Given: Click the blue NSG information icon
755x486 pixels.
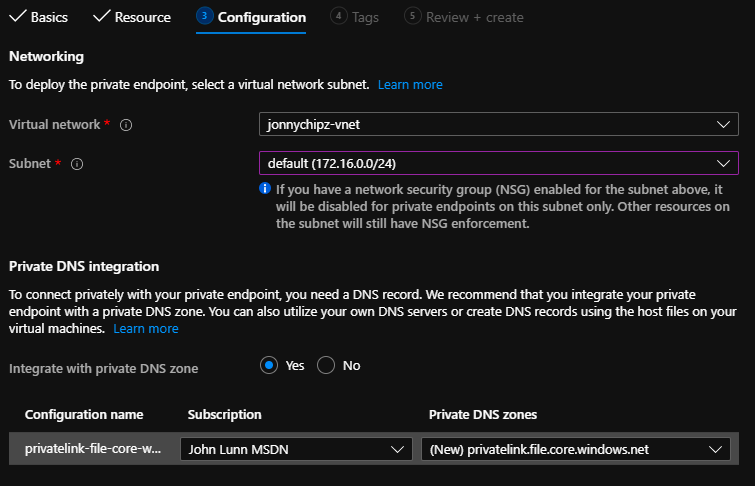Looking at the screenshot, I should point(265,188).
